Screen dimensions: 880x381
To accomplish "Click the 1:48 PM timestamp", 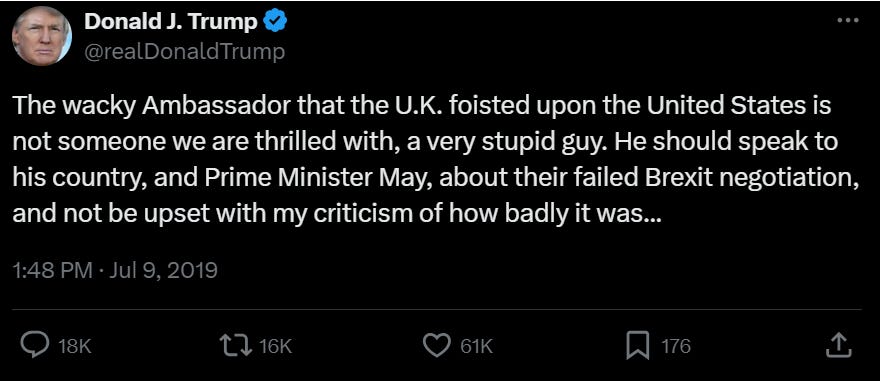I will [x=52, y=271].
